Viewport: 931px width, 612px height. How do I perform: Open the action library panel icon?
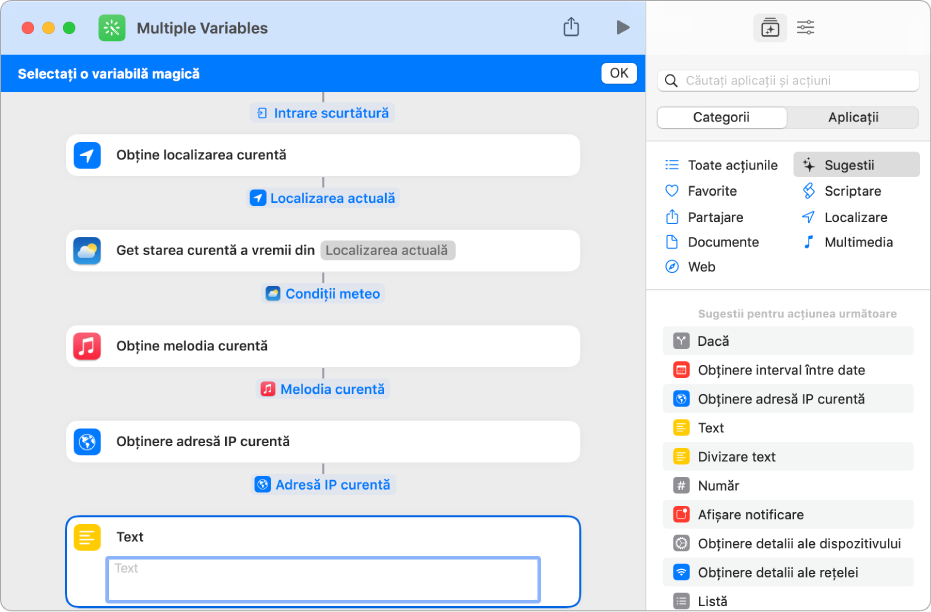770,28
